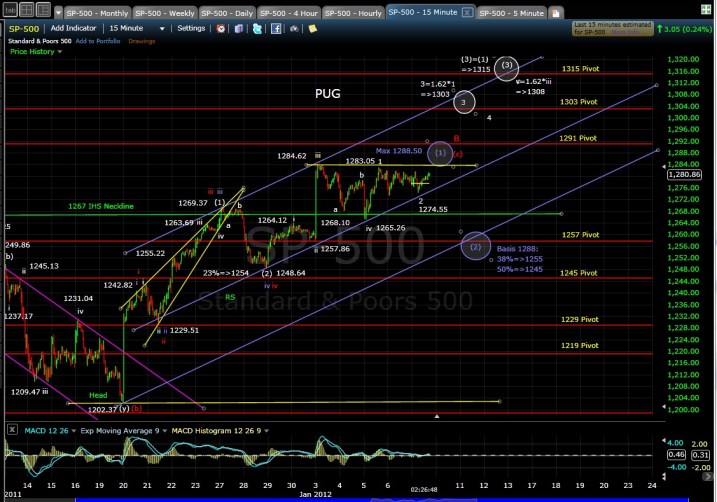Click the PUG chart annotation
717x502 pixels.
[327, 94]
